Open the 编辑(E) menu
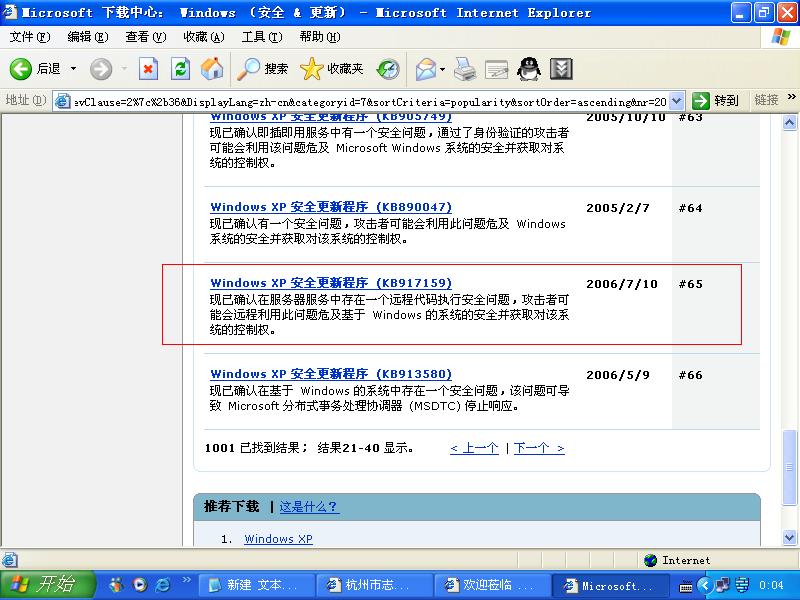Viewport: 800px width, 600px height. click(x=88, y=37)
